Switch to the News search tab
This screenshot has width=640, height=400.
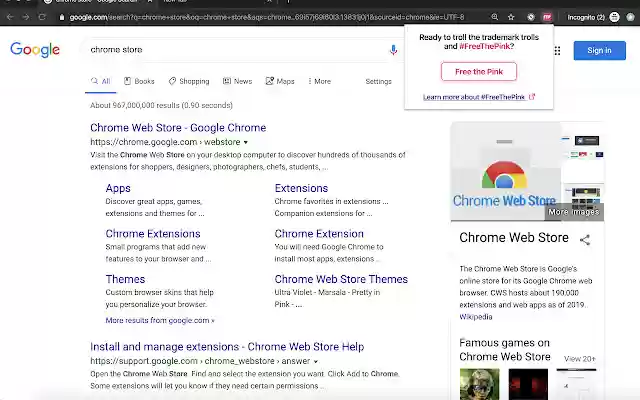[x=238, y=81]
